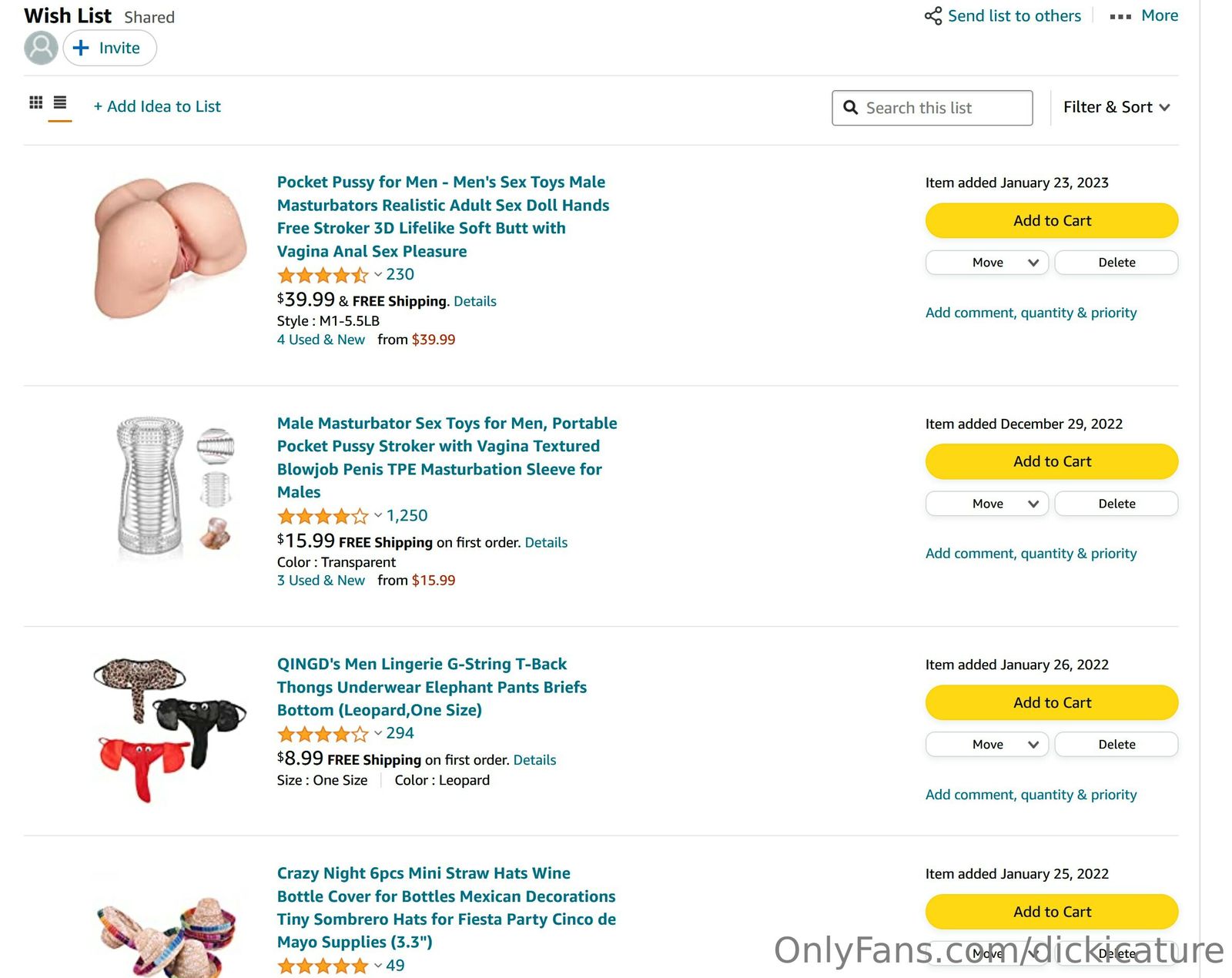The image size is (1232, 978).
Task: Click the search magnifier icon
Action: [851, 108]
